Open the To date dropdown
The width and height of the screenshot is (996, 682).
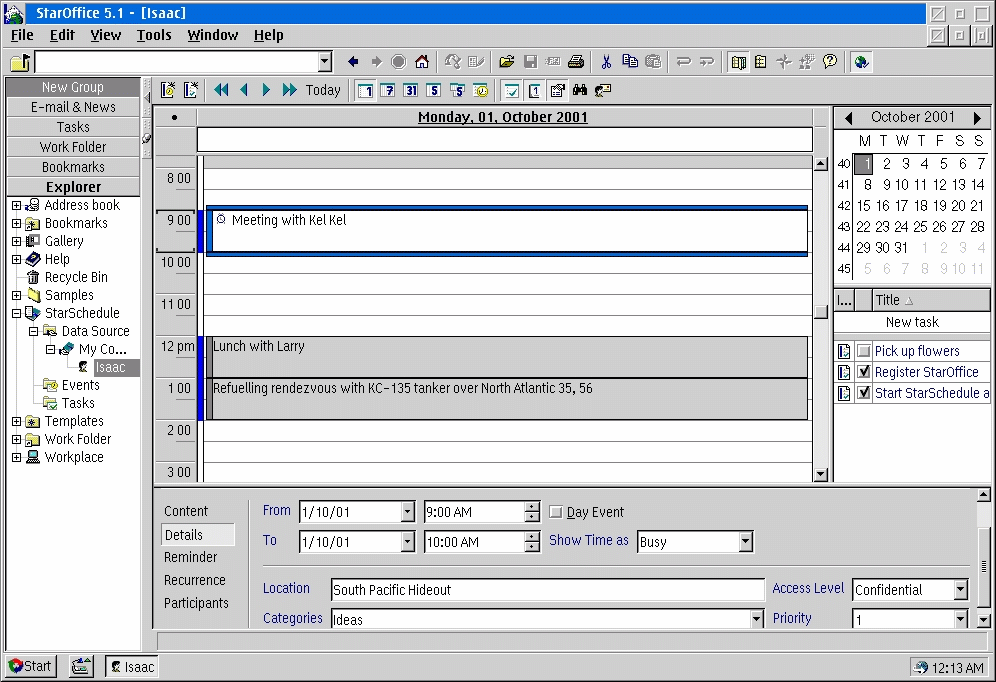tap(408, 542)
